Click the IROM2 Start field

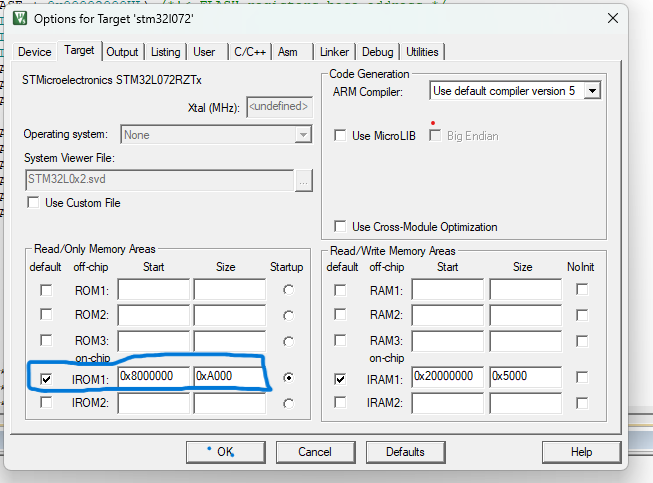coord(154,403)
